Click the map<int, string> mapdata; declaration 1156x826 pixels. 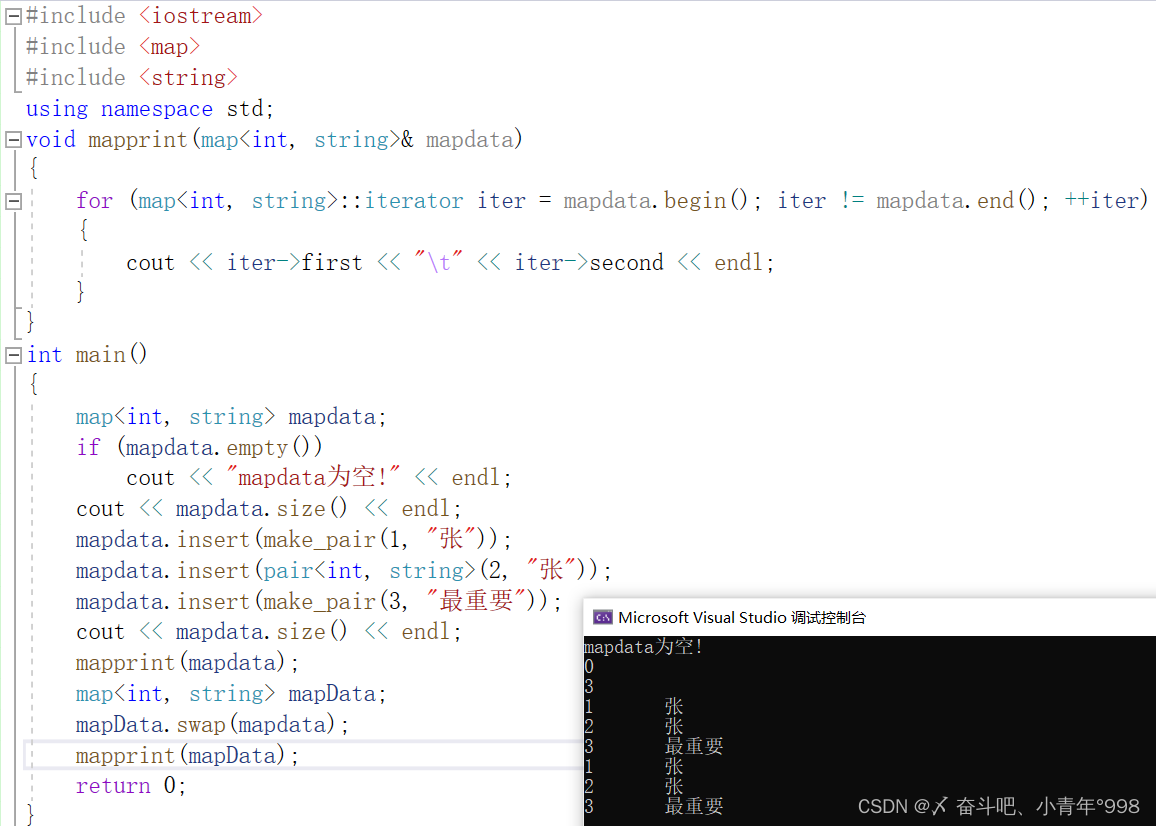pyautogui.click(x=231, y=417)
